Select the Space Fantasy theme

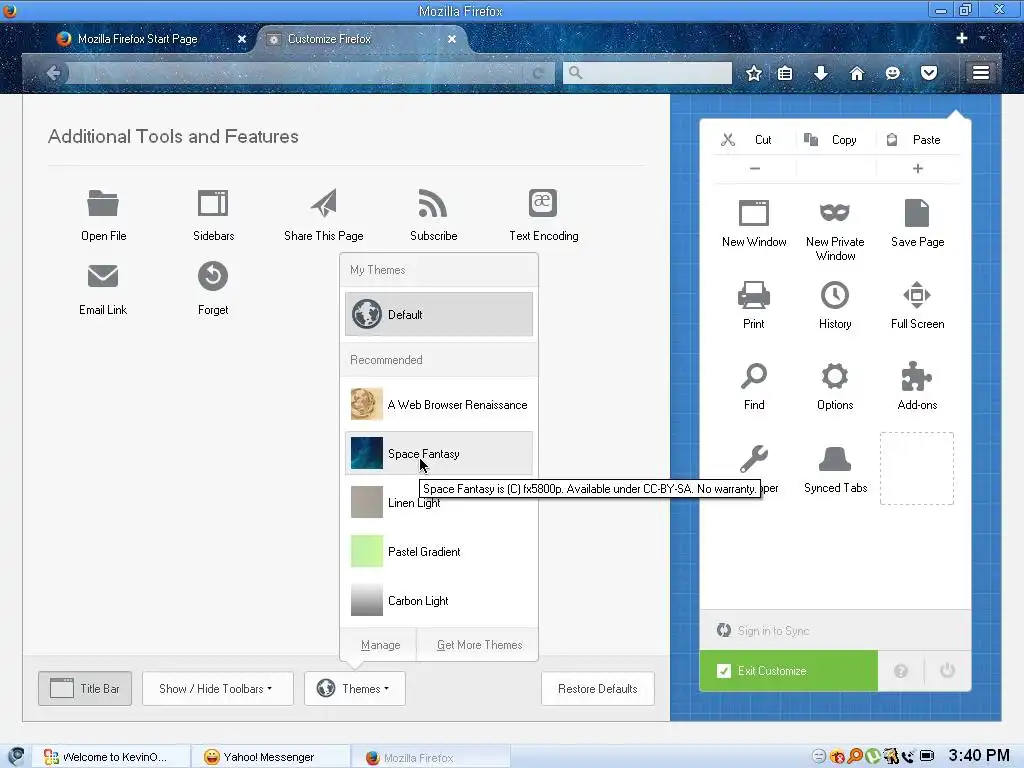tap(439, 453)
